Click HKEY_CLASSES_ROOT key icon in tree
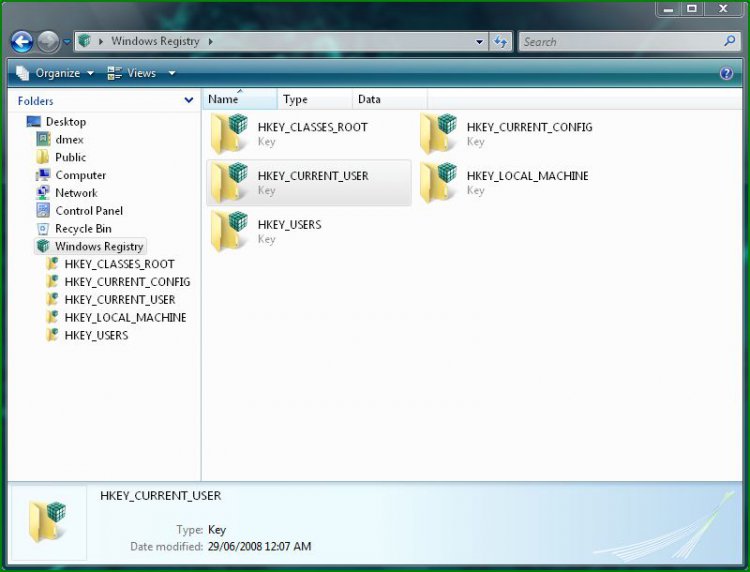750x572 pixels. tap(52, 264)
